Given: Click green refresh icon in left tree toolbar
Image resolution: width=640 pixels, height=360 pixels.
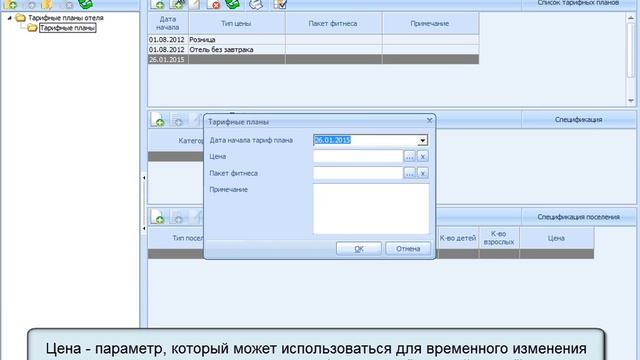Looking at the screenshot, I should (x=85, y=4).
